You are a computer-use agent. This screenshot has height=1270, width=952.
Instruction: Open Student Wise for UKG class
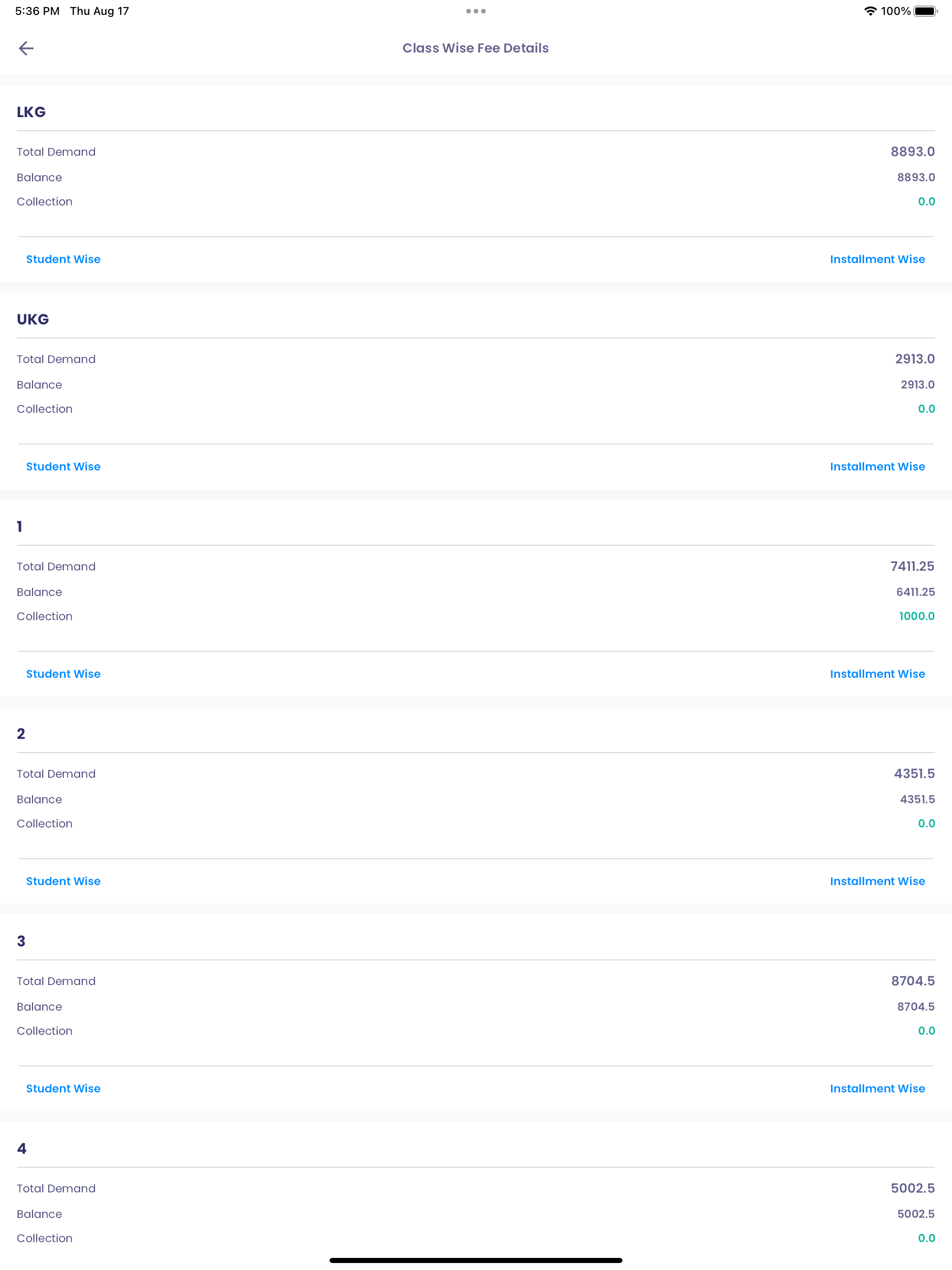point(63,467)
